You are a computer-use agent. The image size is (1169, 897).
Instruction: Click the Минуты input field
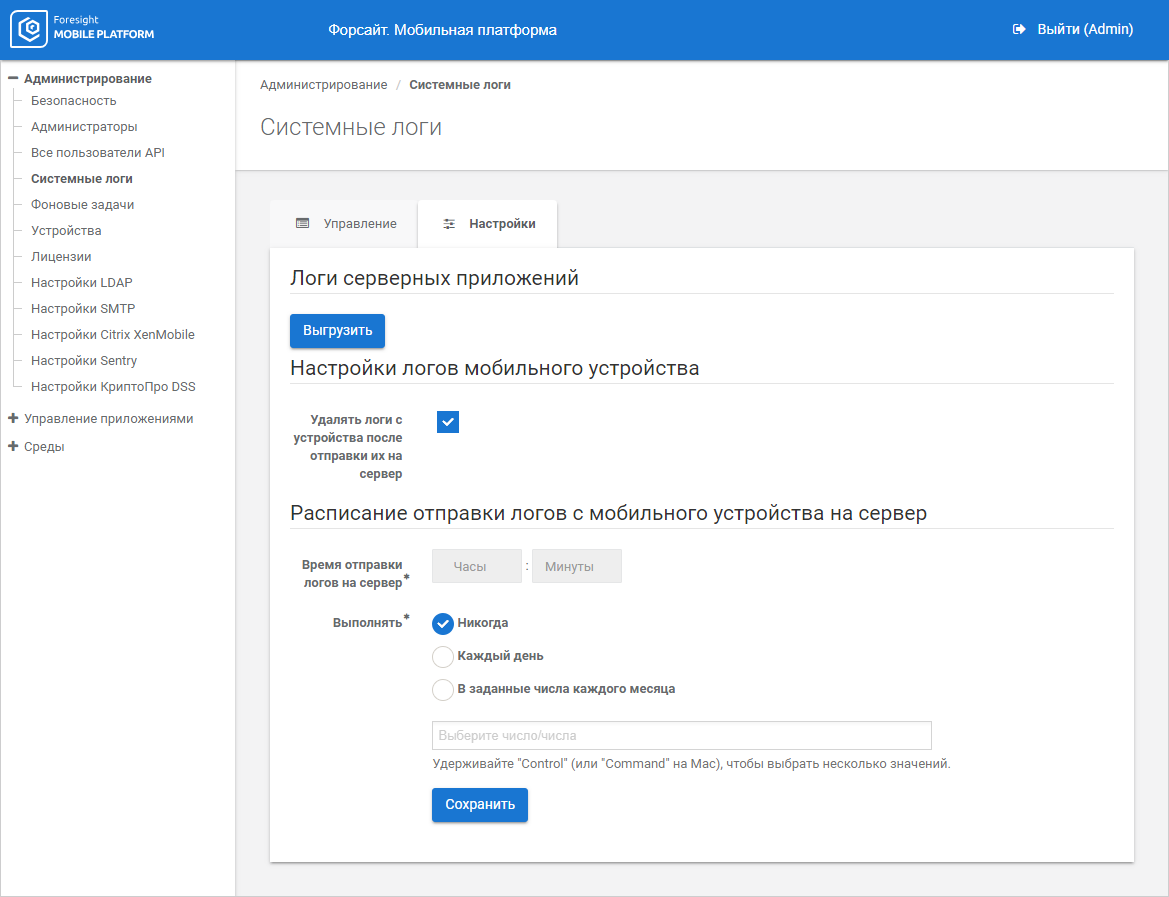tap(577, 567)
